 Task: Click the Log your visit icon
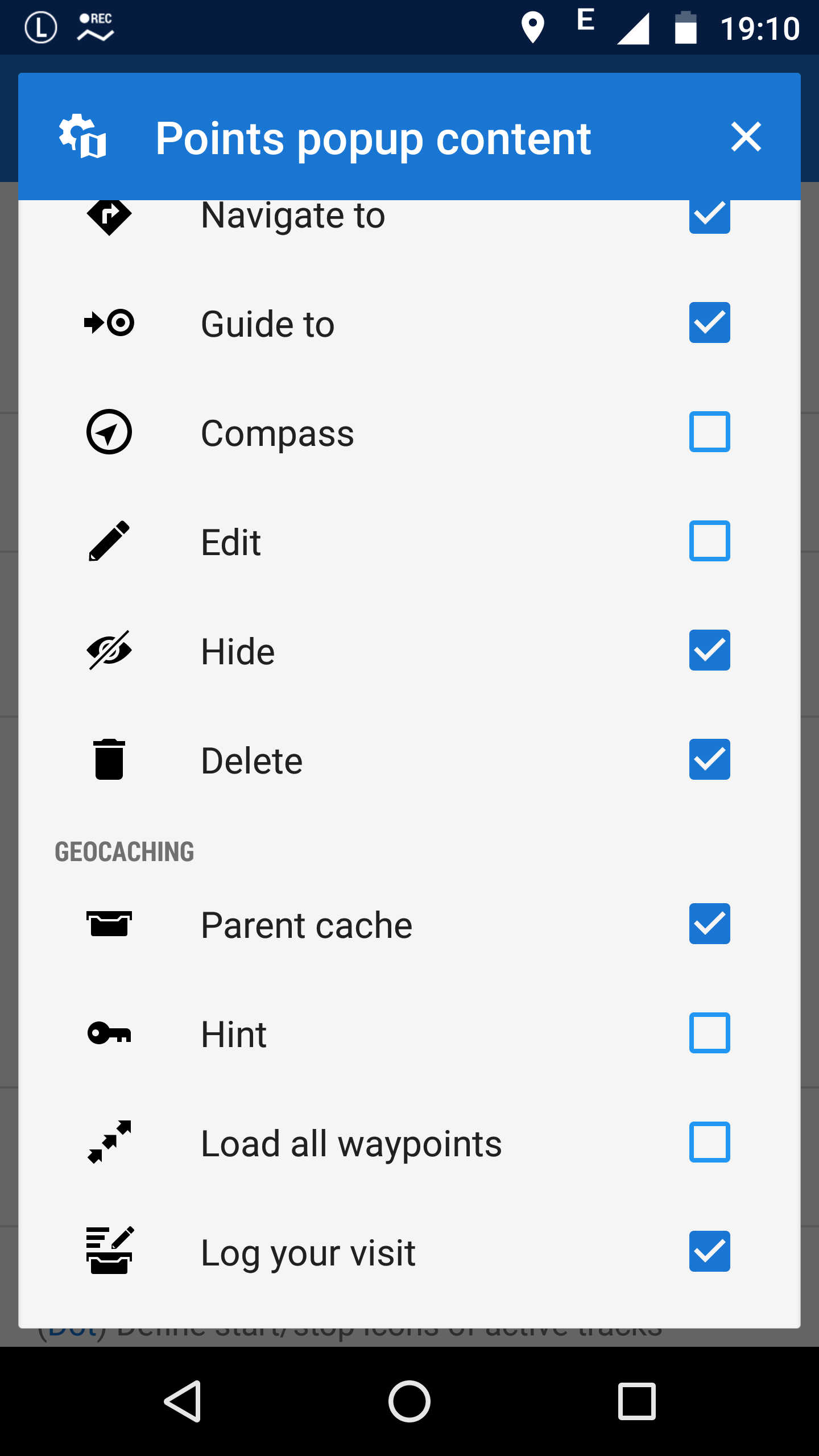(109, 1251)
